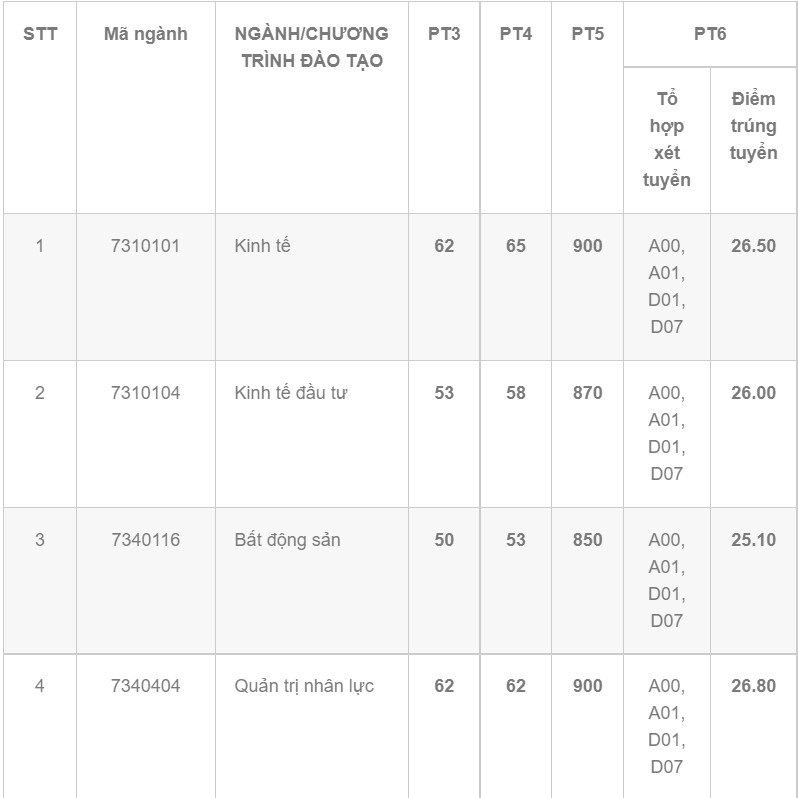
Task: Click the Kinh tế program name cell
Action: [x=263, y=246]
